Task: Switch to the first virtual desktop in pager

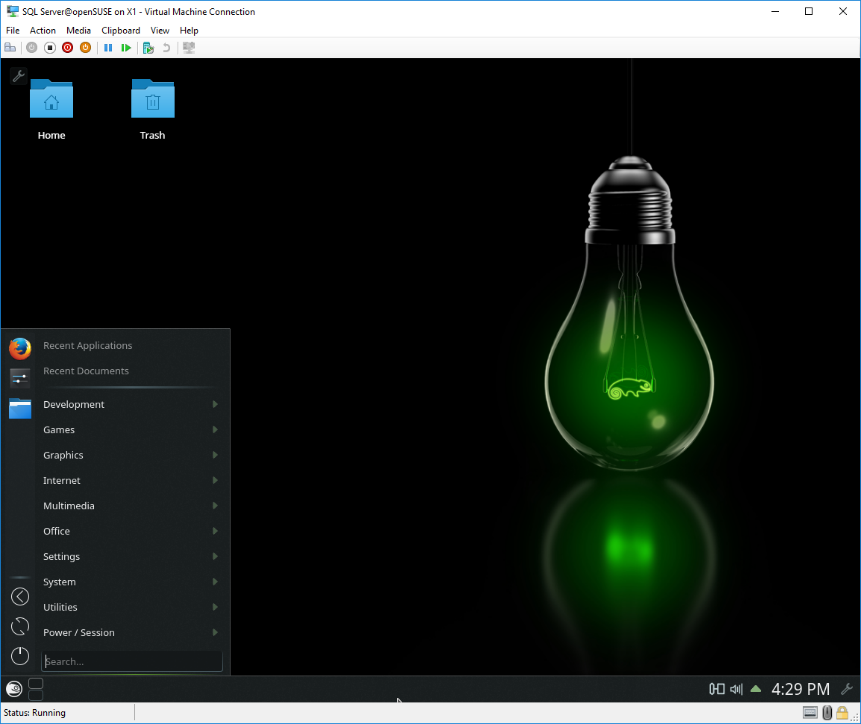Action: click(36, 683)
